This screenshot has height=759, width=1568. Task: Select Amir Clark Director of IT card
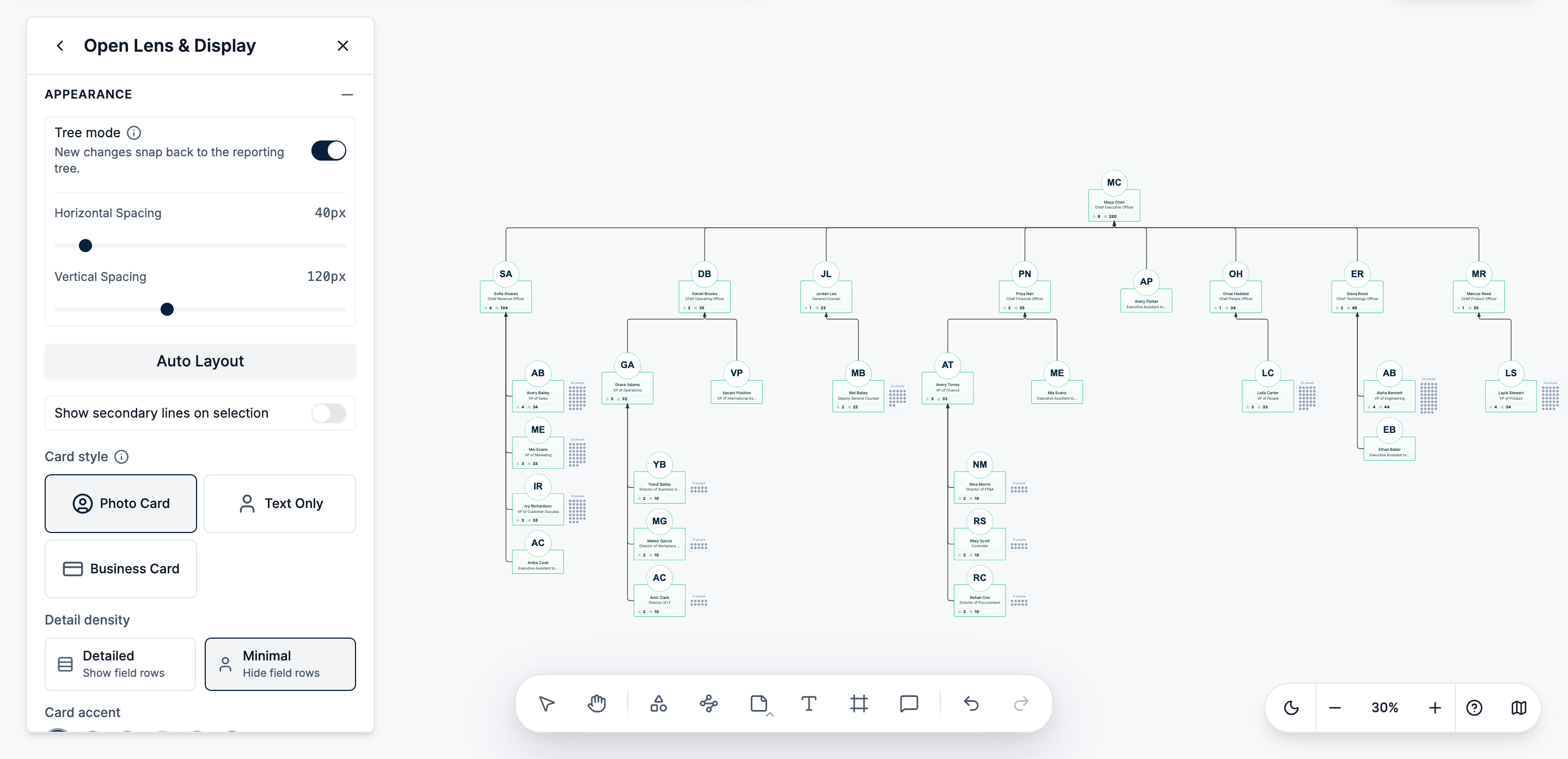click(659, 600)
